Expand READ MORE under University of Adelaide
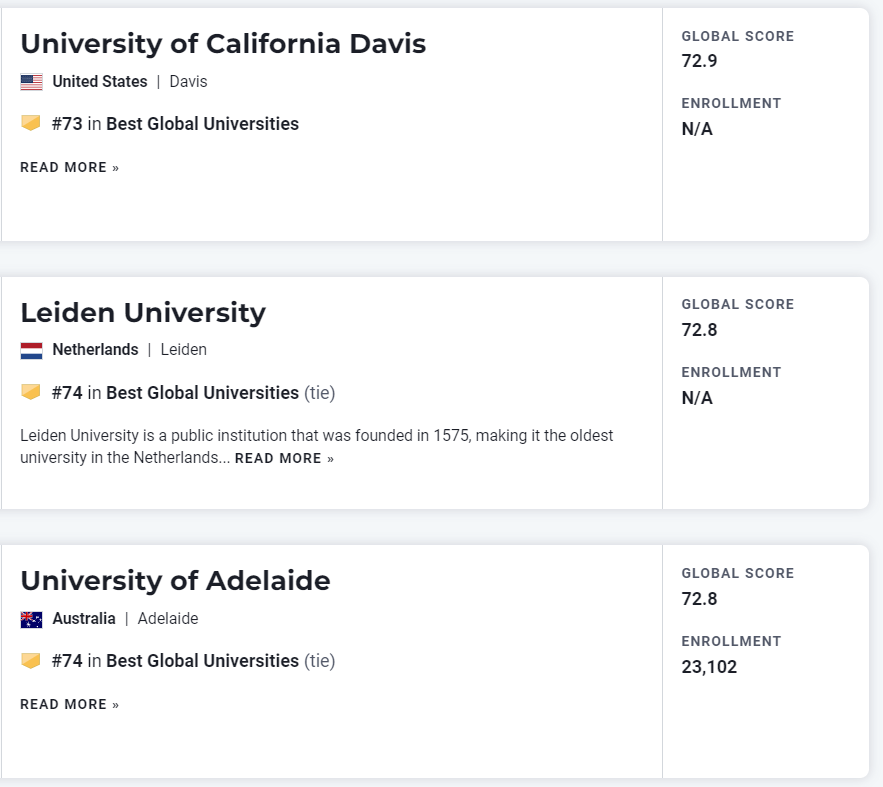The width and height of the screenshot is (883, 787). (69, 705)
